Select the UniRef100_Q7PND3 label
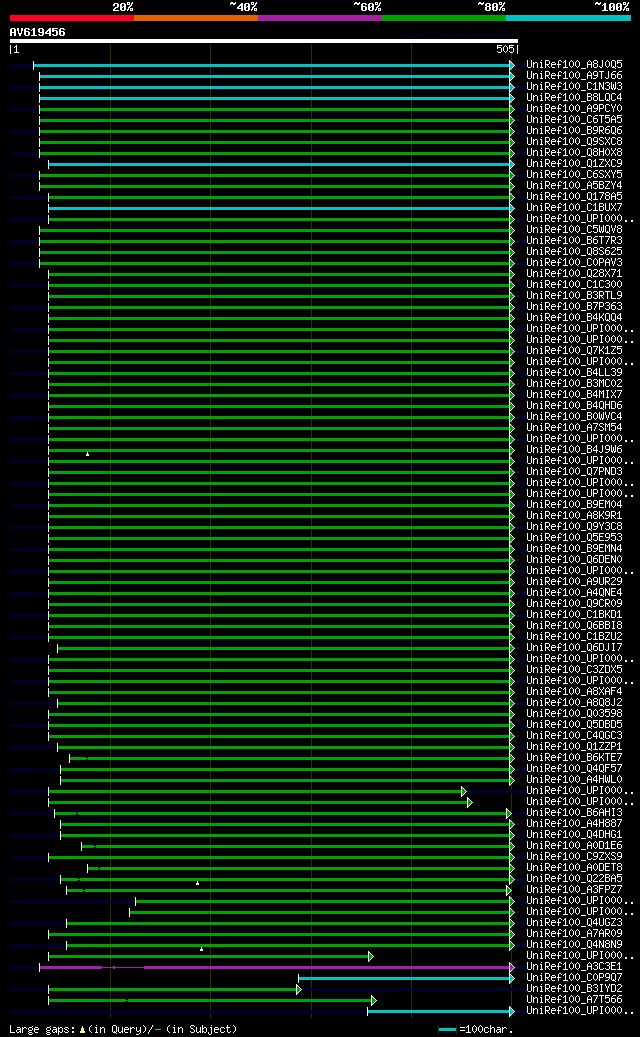The width and height of the screenshot is (640, 1037). tap(574, 472)
